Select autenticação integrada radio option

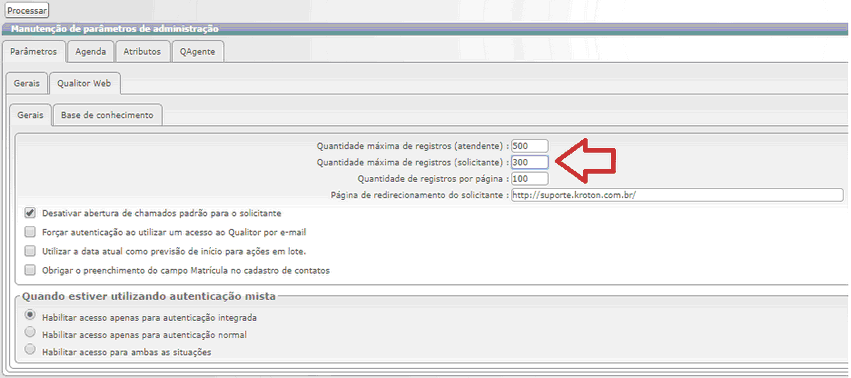(30, 315)
